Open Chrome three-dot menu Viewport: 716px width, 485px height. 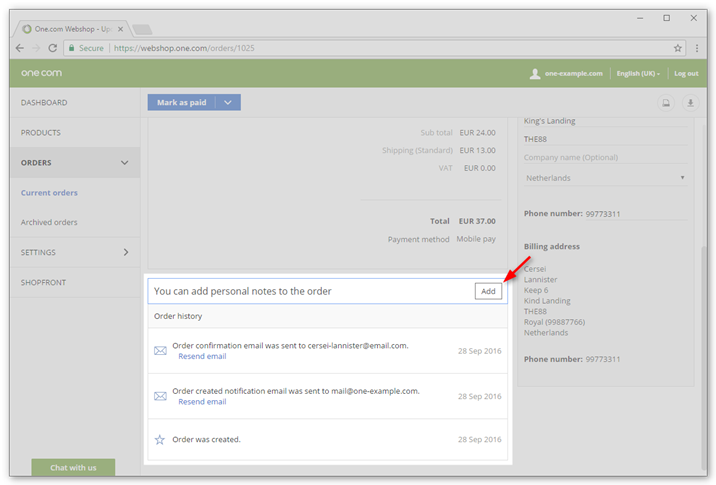[x=697, y=48]
